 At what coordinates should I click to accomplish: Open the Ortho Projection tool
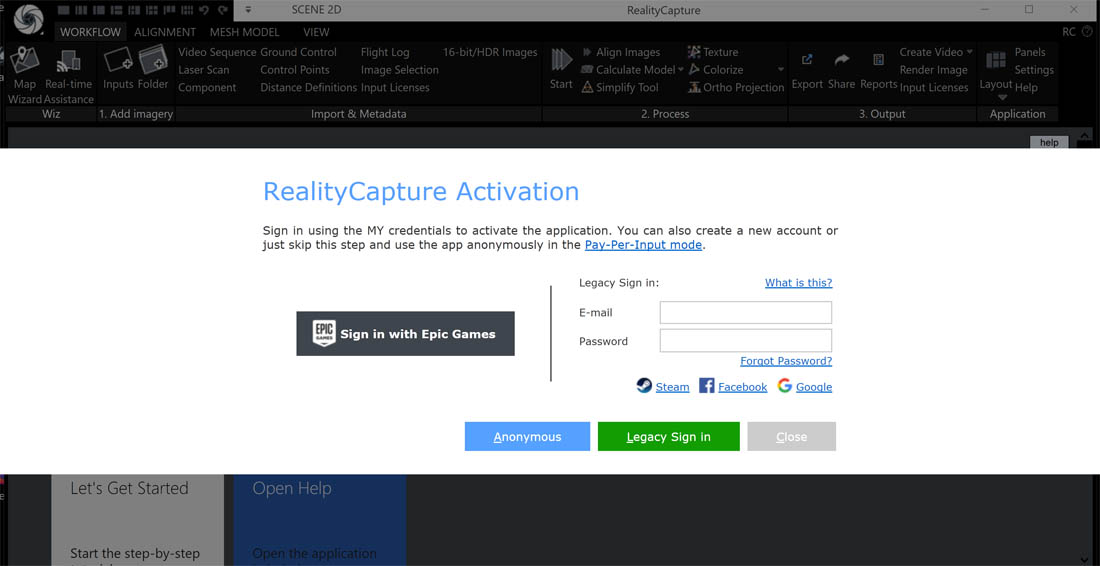click(735, 87)
